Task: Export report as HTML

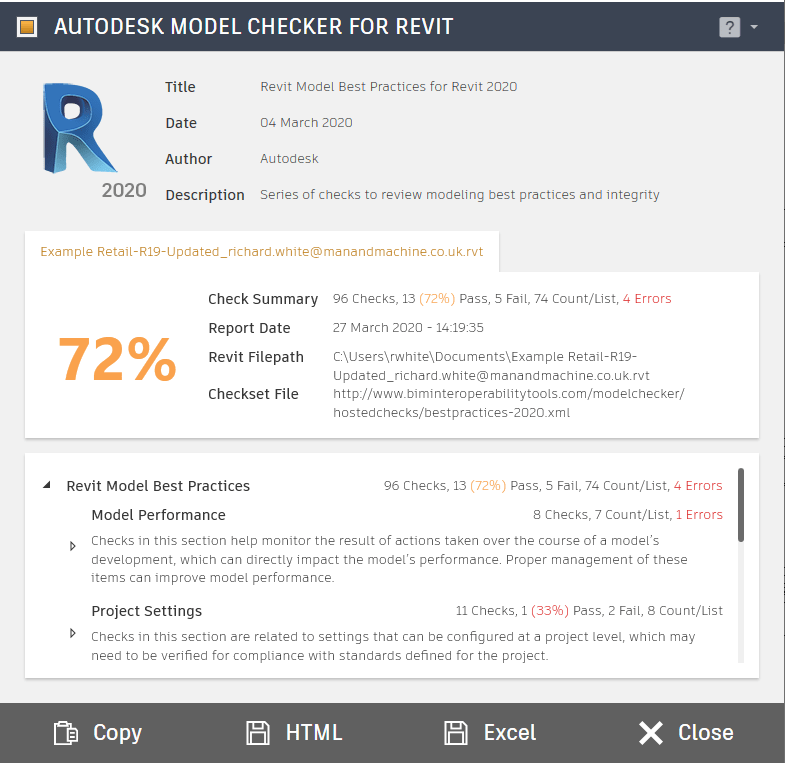Action: click(x=294, y=733)
